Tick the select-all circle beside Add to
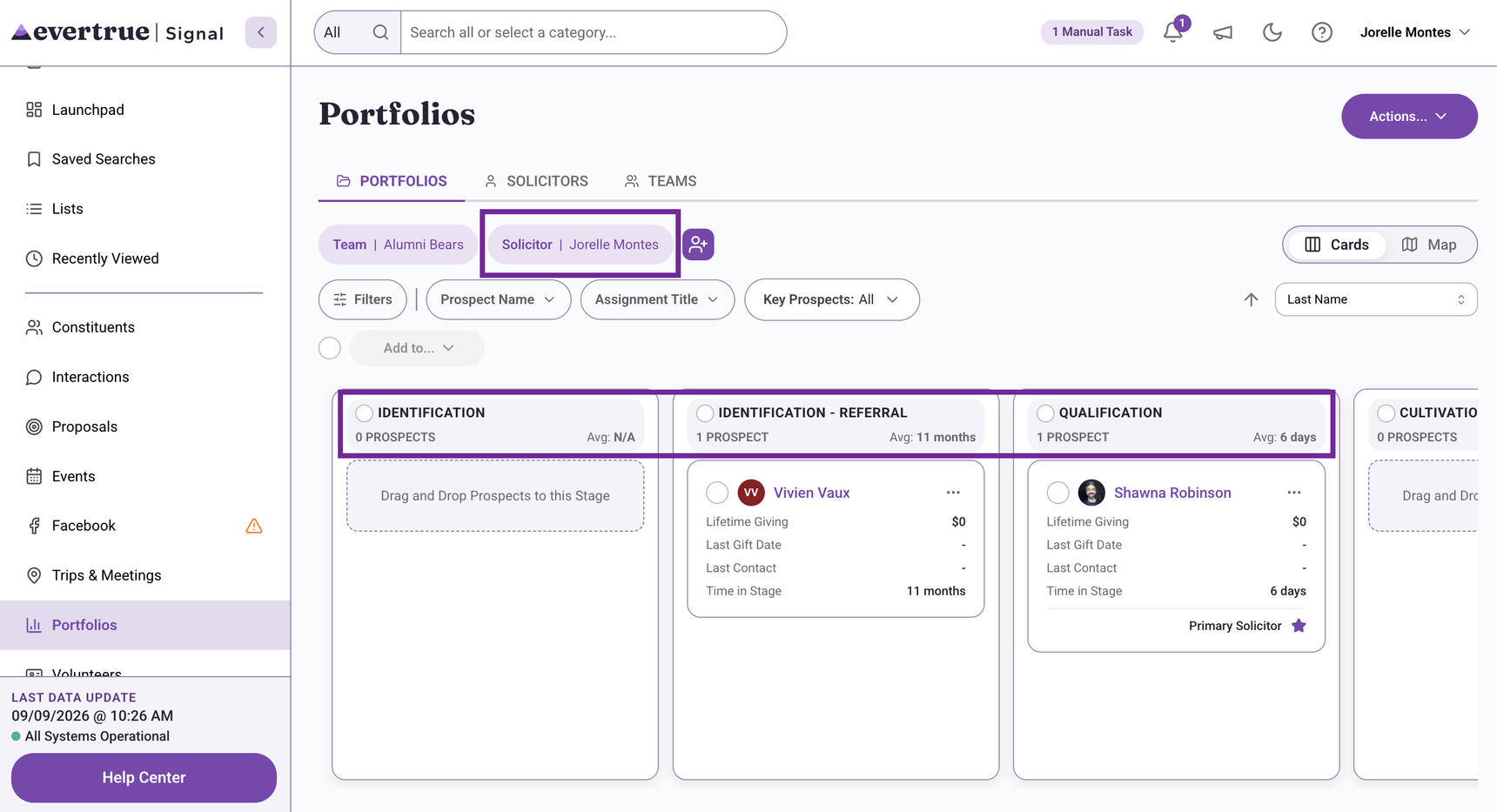The image size is (1497, 812). [330, 348]
